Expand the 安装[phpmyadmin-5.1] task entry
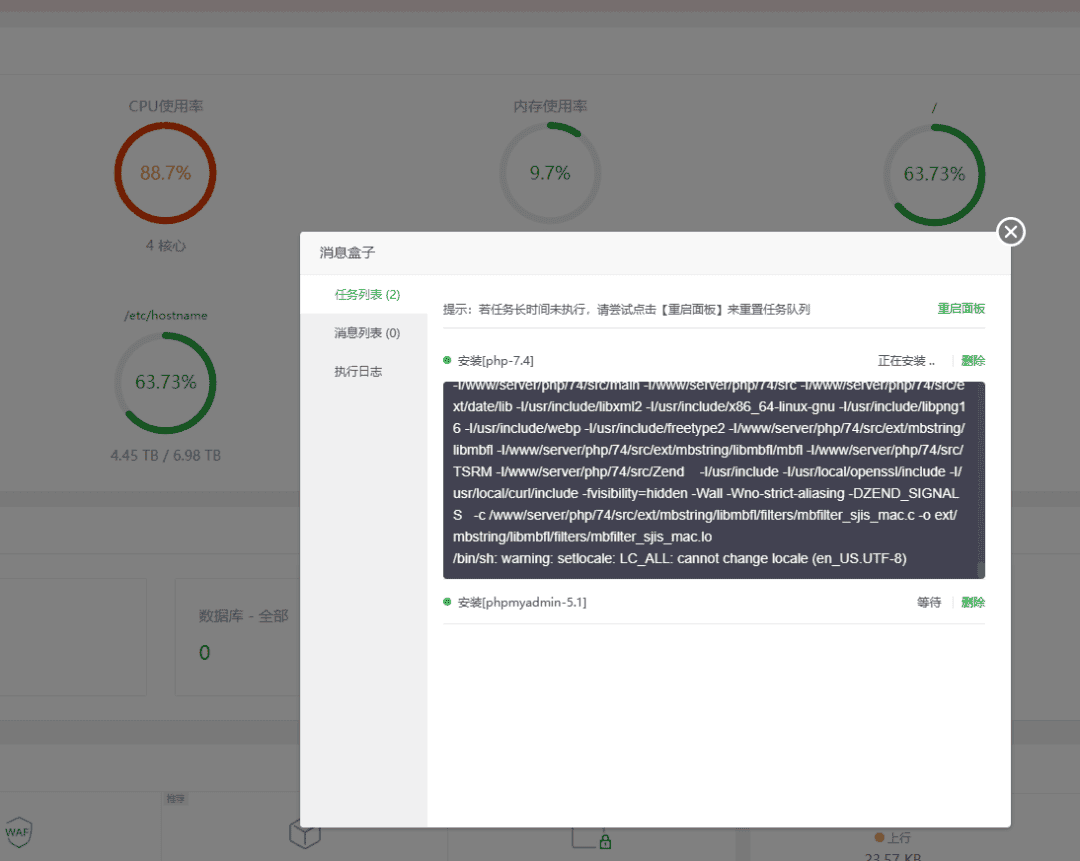 click(x=522, y=603)
